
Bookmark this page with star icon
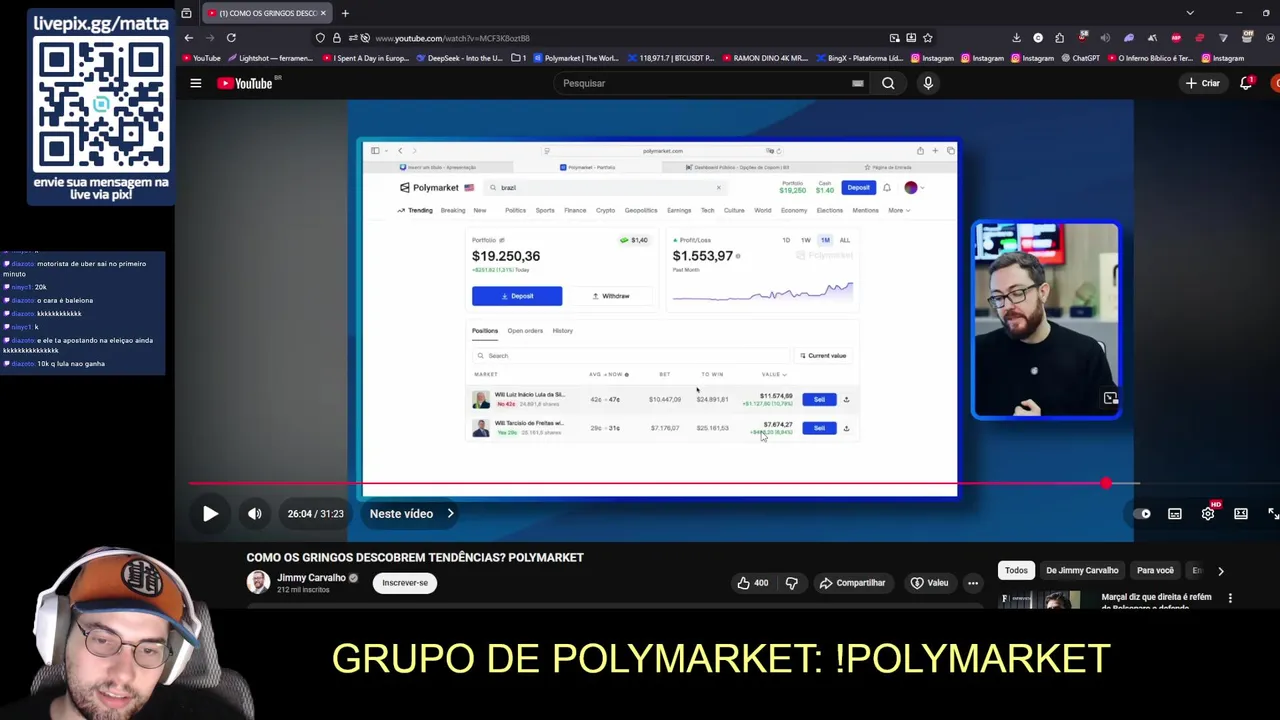tap(928, 38)
